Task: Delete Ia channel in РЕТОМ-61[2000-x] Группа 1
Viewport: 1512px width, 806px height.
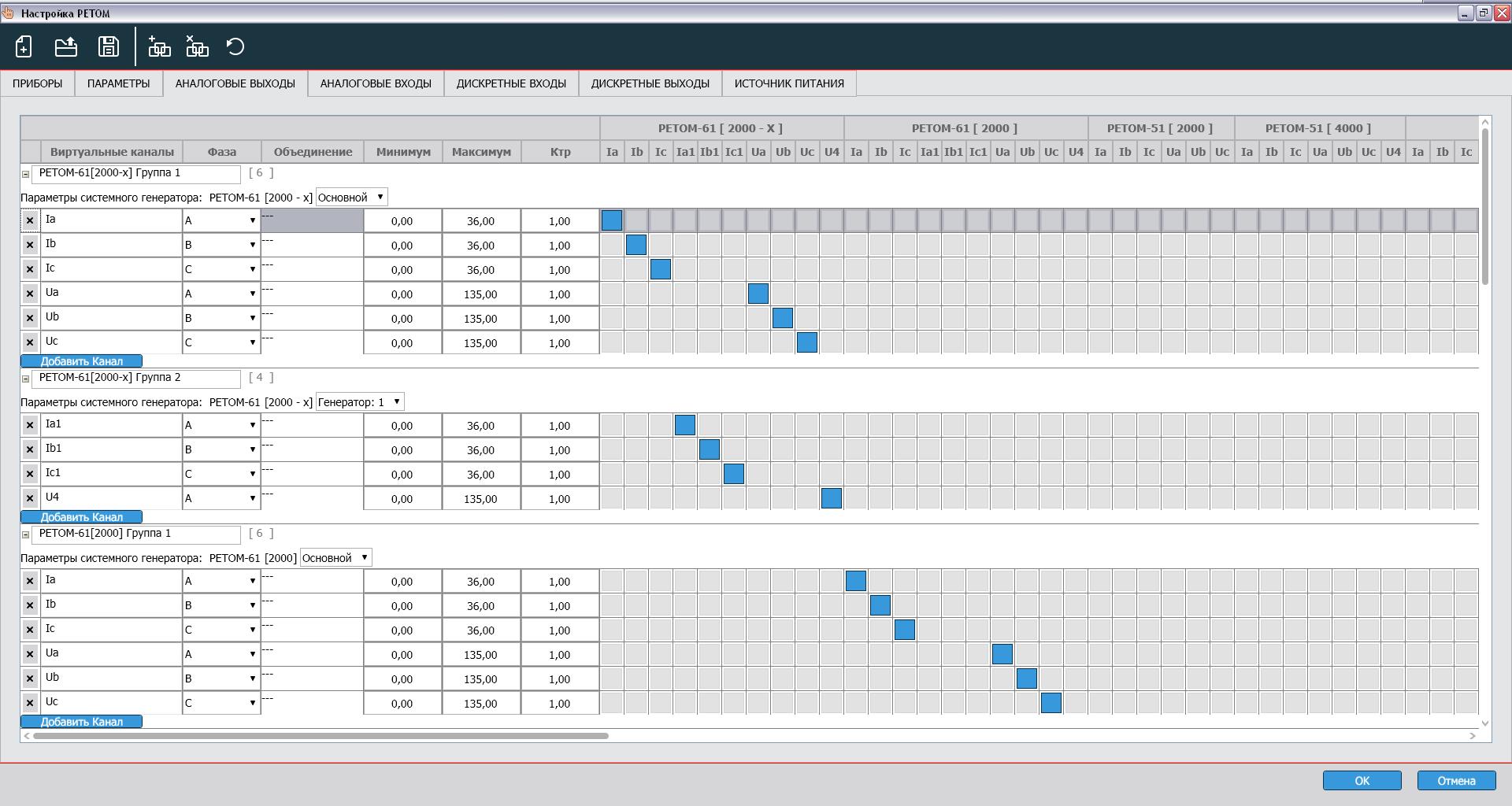Action: pos(30,221)
